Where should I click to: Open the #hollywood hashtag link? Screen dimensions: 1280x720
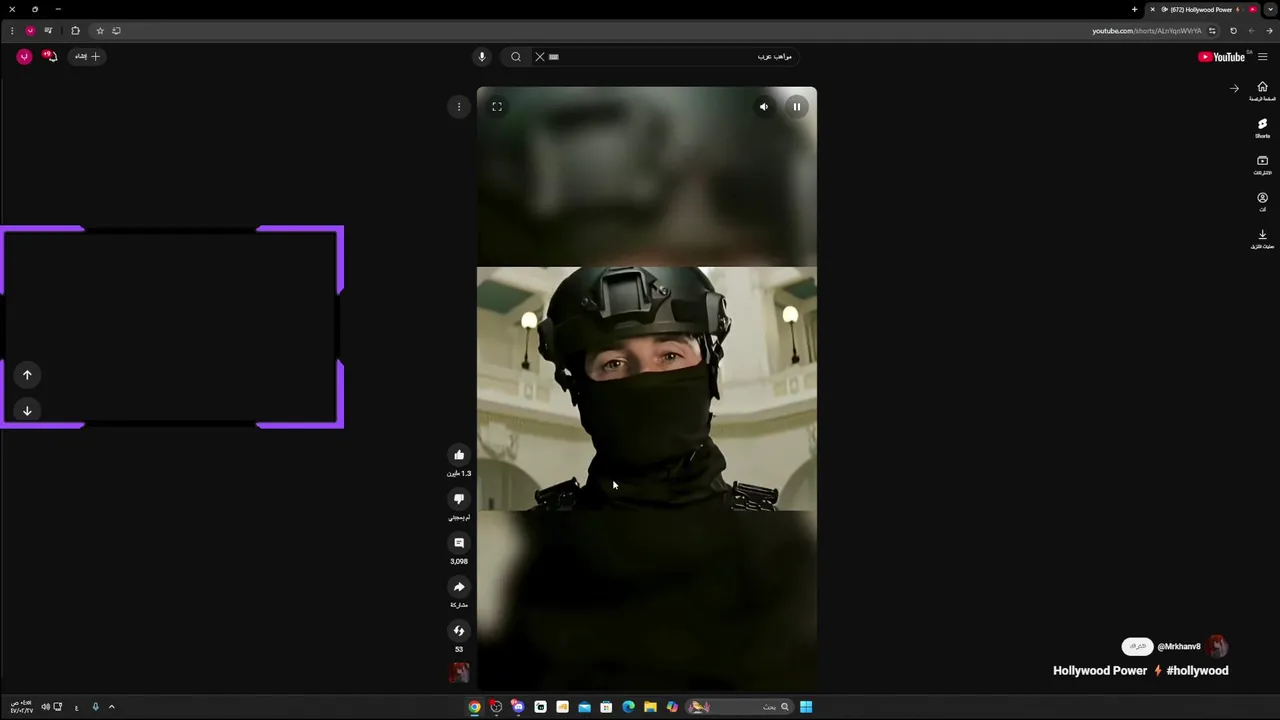click(1197, 671)
